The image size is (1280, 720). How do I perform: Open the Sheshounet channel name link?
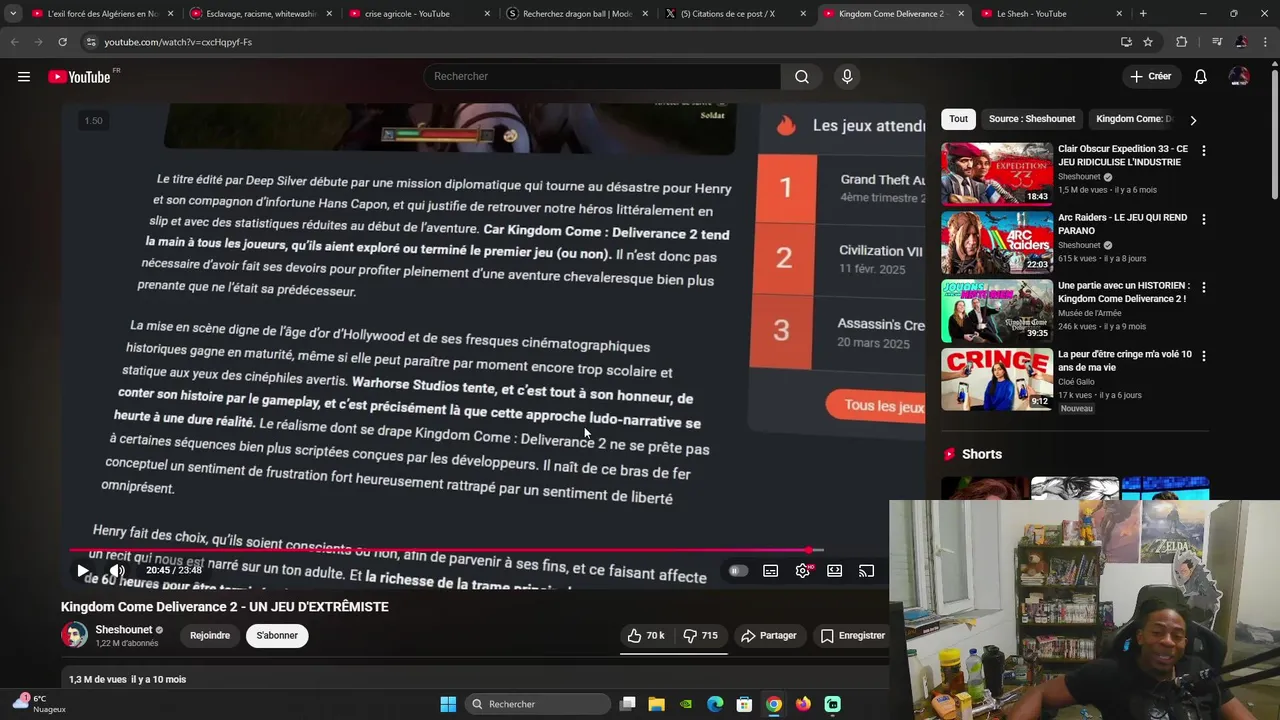[x=123, y=630]
